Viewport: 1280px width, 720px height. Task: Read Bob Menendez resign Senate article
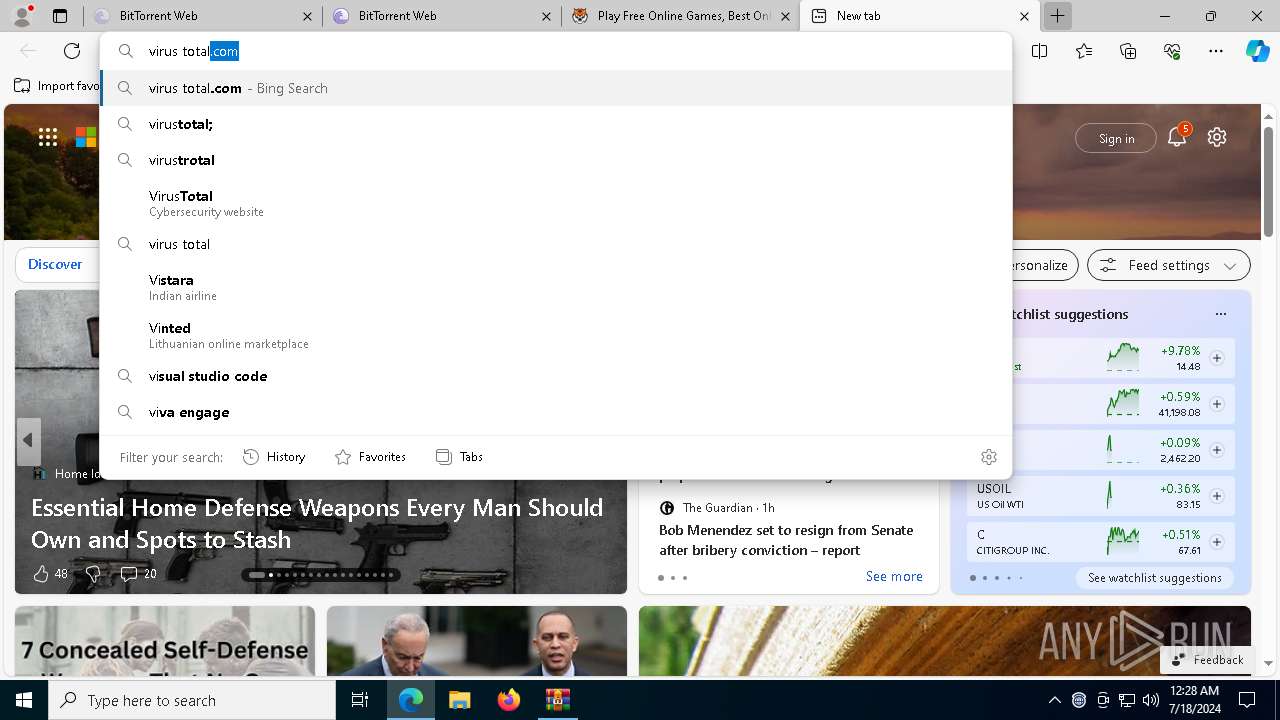(786, 540)
